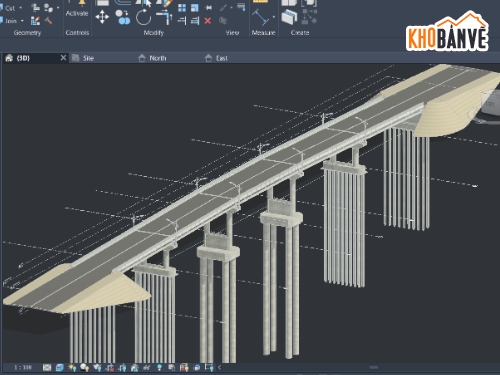Click the Modify panel title
Viewport: 500px width, 375px height.
click(x=154, y=33)
